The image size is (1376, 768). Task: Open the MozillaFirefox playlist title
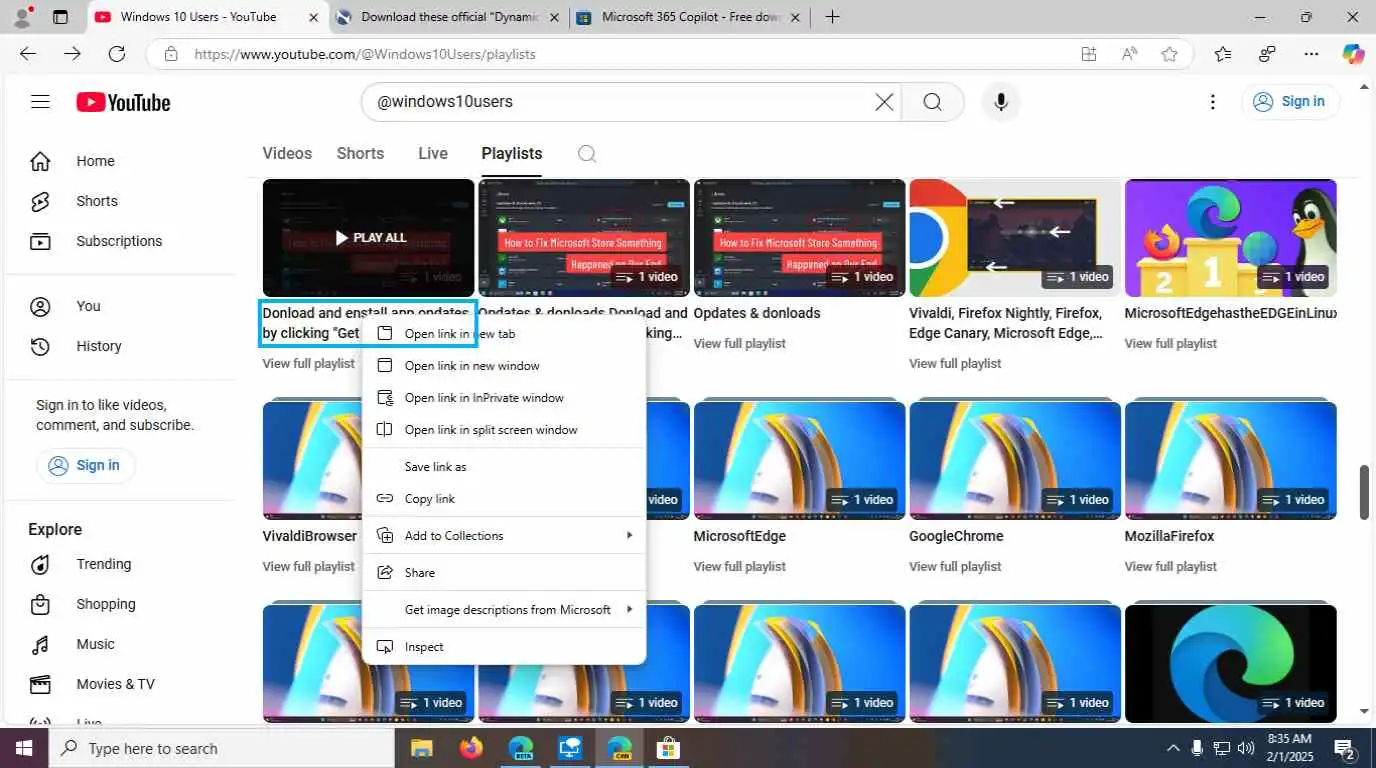pyautogui.click(x=1169, y=536)
